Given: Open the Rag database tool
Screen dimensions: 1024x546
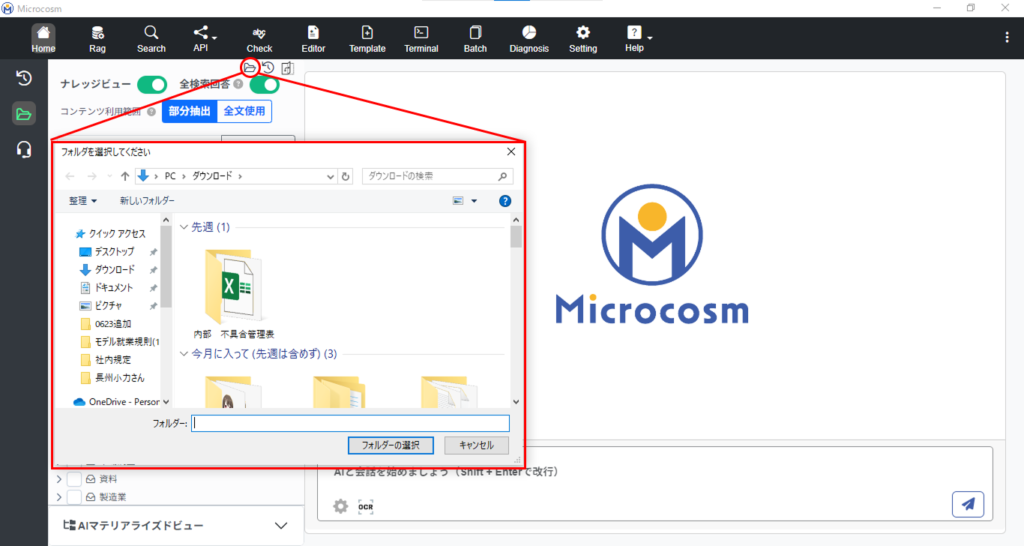Looking at the screenshot, I should point(97,39).
